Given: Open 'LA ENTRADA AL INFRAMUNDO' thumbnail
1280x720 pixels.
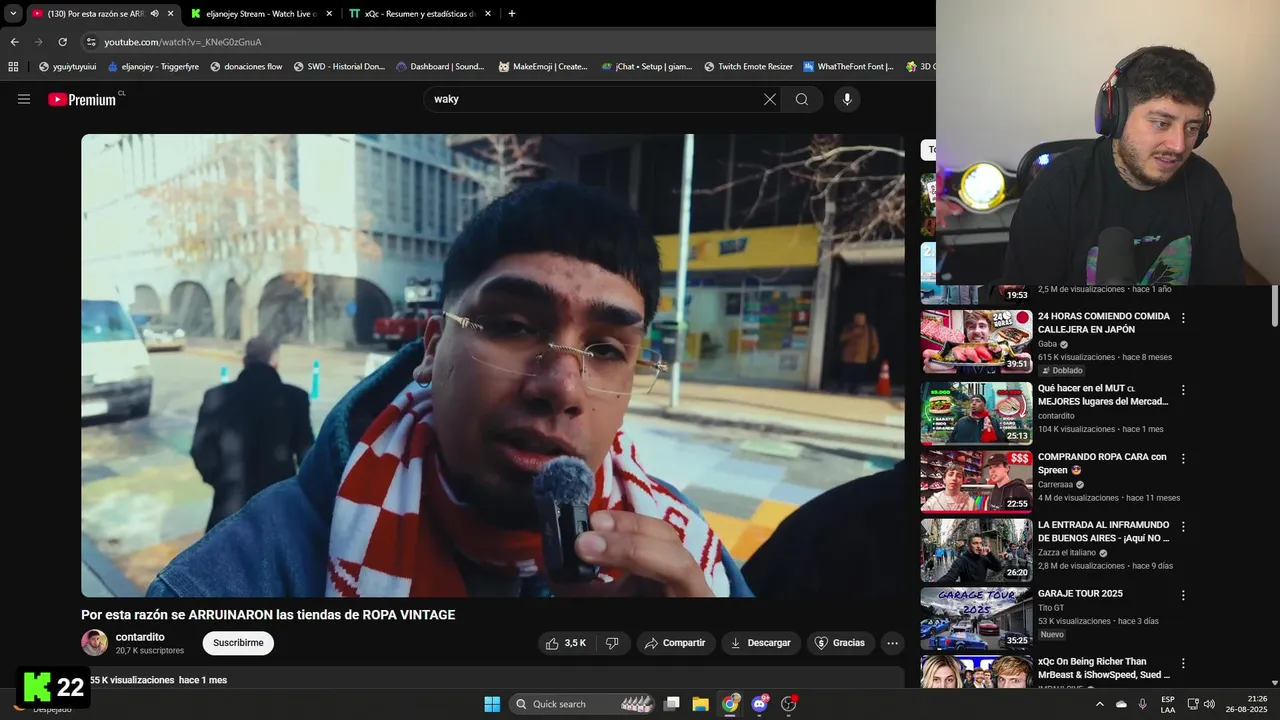Looking at the screenshot, I should [976, 550].
